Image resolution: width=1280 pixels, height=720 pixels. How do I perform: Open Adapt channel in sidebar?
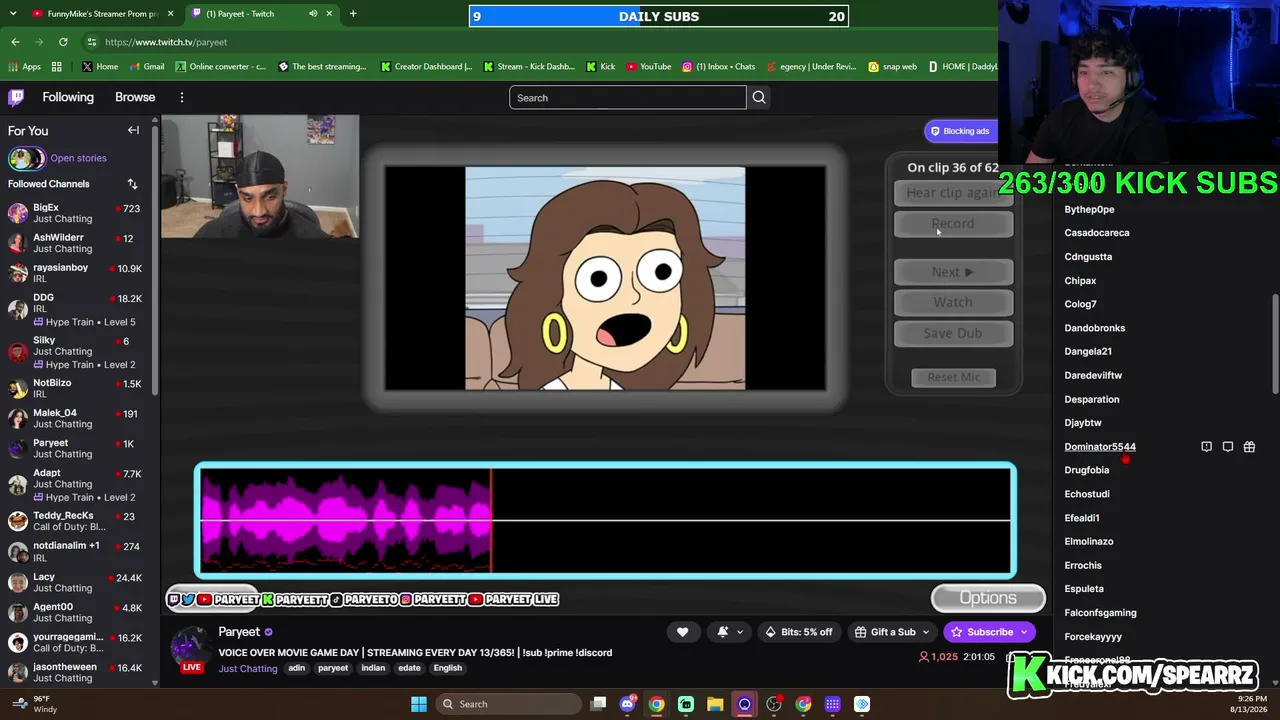tap(75, 484)
